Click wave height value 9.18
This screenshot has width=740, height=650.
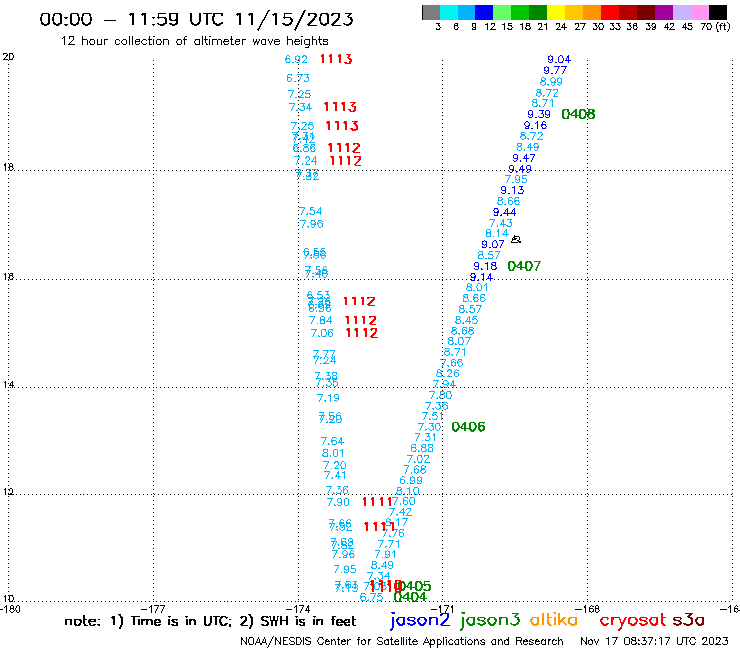[x=485, y=266]
